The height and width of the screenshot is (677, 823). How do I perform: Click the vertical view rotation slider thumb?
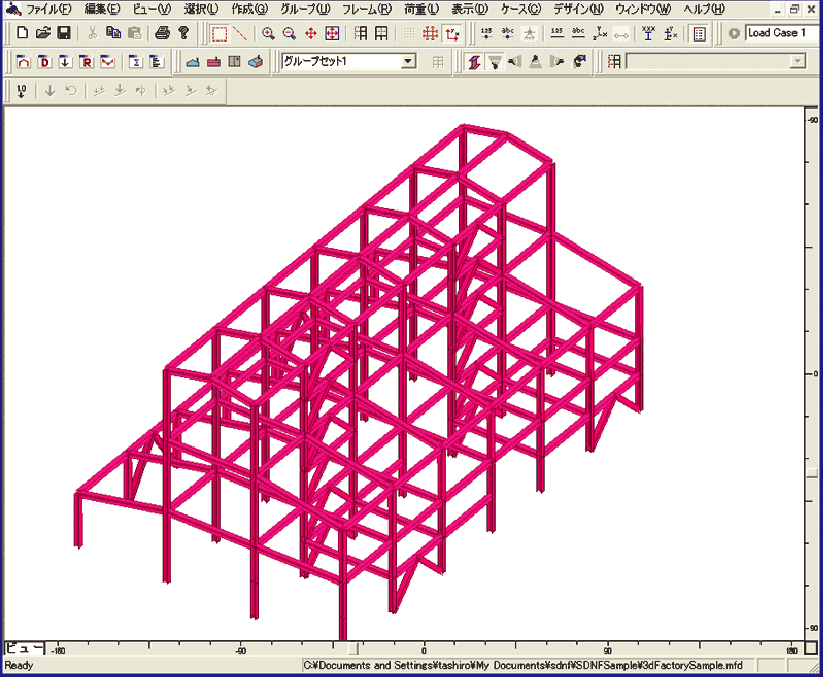[812, 474]
